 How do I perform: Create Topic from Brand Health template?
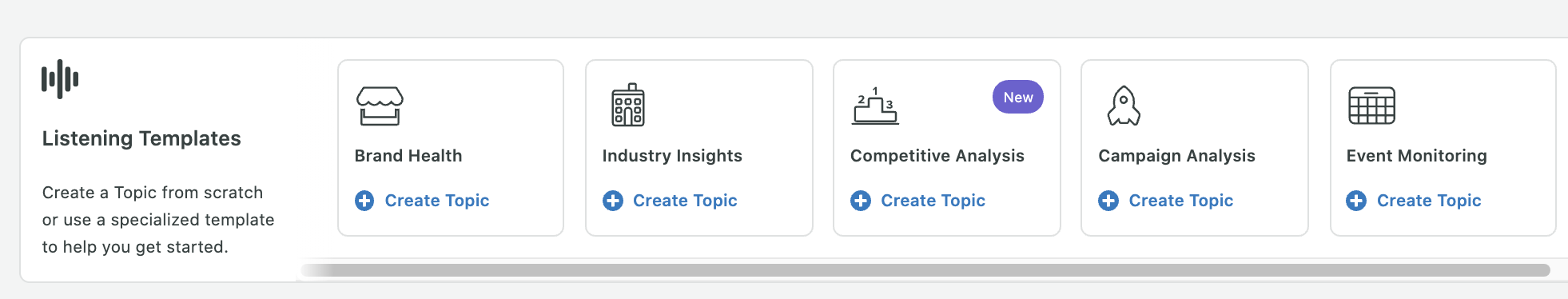(422, 201)
